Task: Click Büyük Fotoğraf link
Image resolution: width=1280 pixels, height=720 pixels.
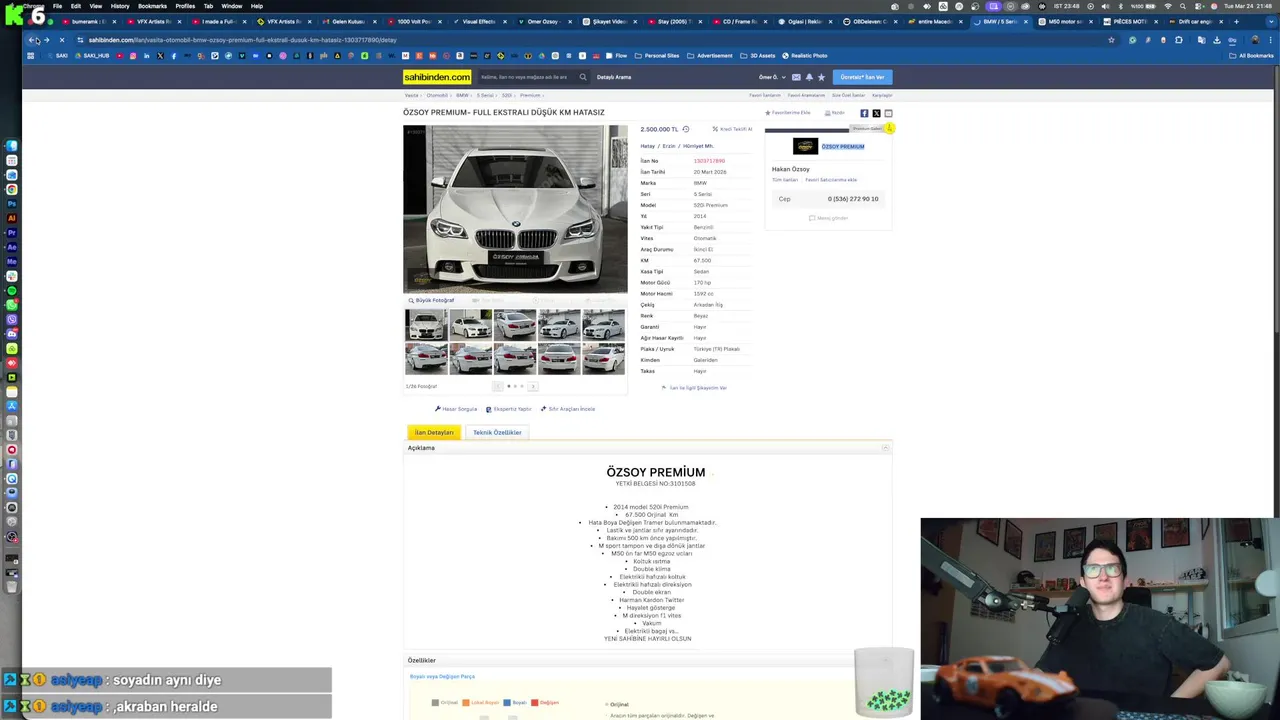Action: [431, 300]
